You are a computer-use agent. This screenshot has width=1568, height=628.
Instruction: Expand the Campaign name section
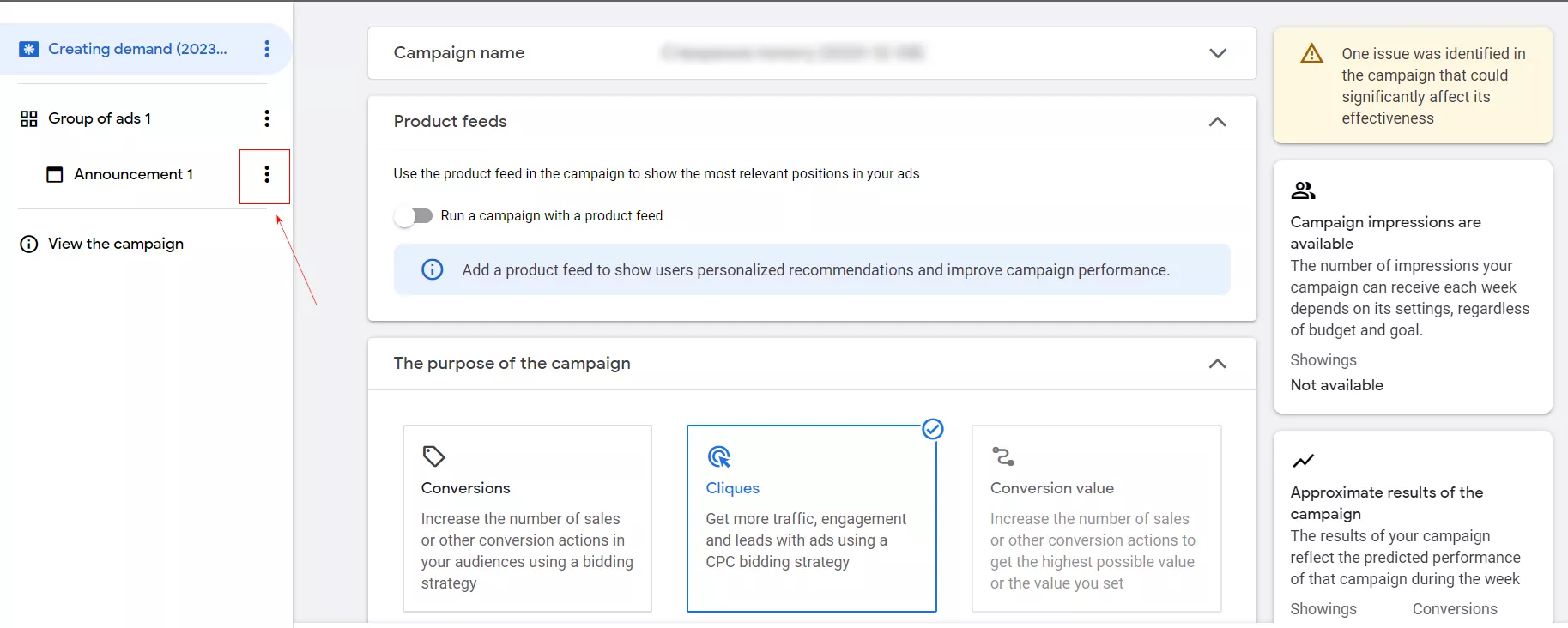(1217, 53)
